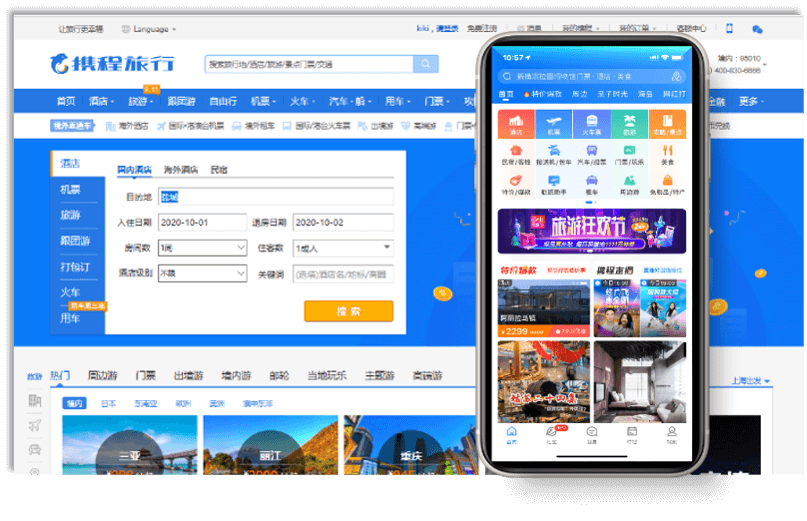Select the 周边游 tab in travel section

(103, 376)
